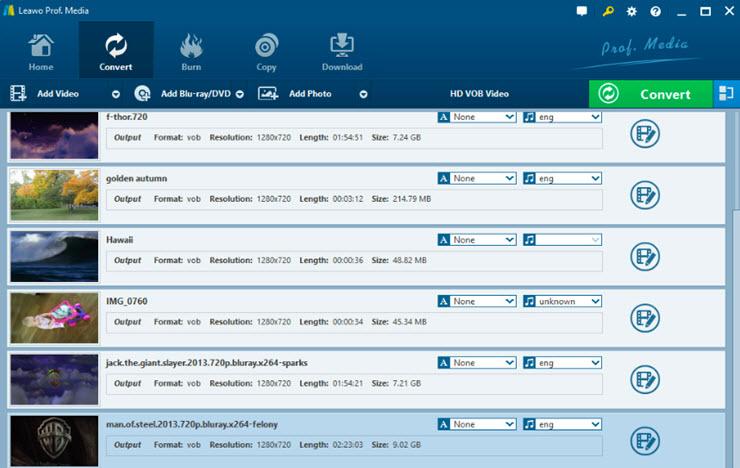The height and width of the screenshot is (468, 740).
Task: Start conversion with the green Convert button
Action: (x=650, y=94)
